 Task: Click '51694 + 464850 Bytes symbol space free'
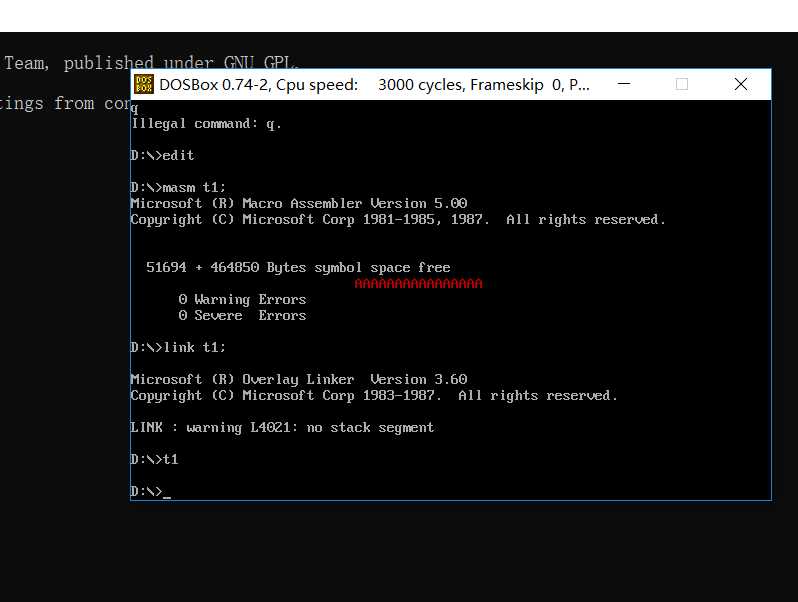tap(298, 267)
